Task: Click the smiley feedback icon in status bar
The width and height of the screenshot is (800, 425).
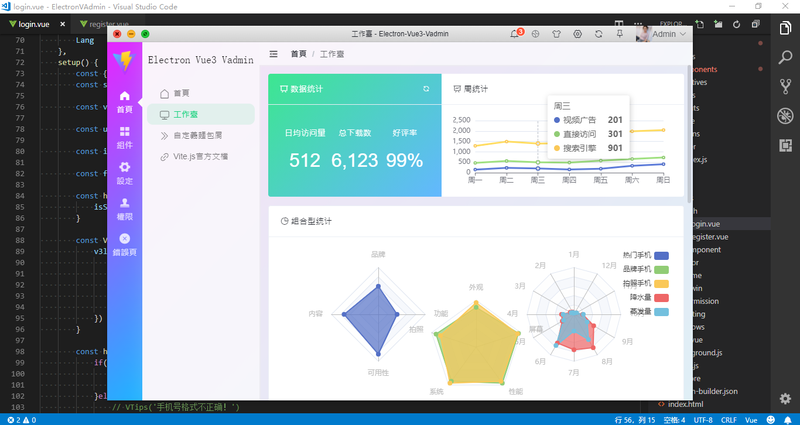Action: 770,420
